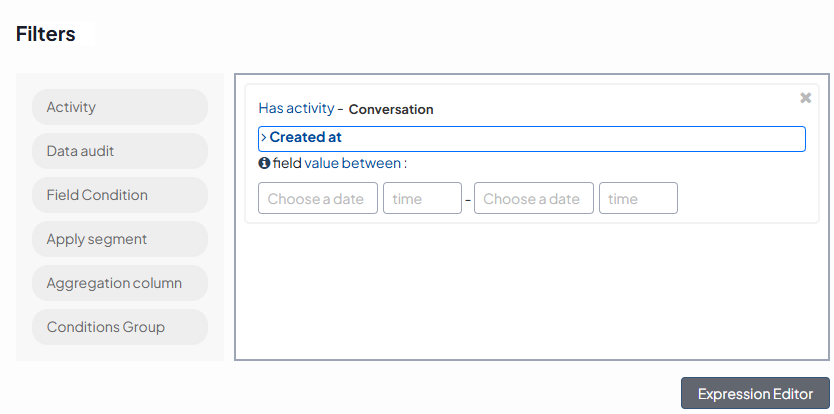Viewport: 834px width, 414px height.
Task: Click the info icon beside field value
Action: [264, 163]
